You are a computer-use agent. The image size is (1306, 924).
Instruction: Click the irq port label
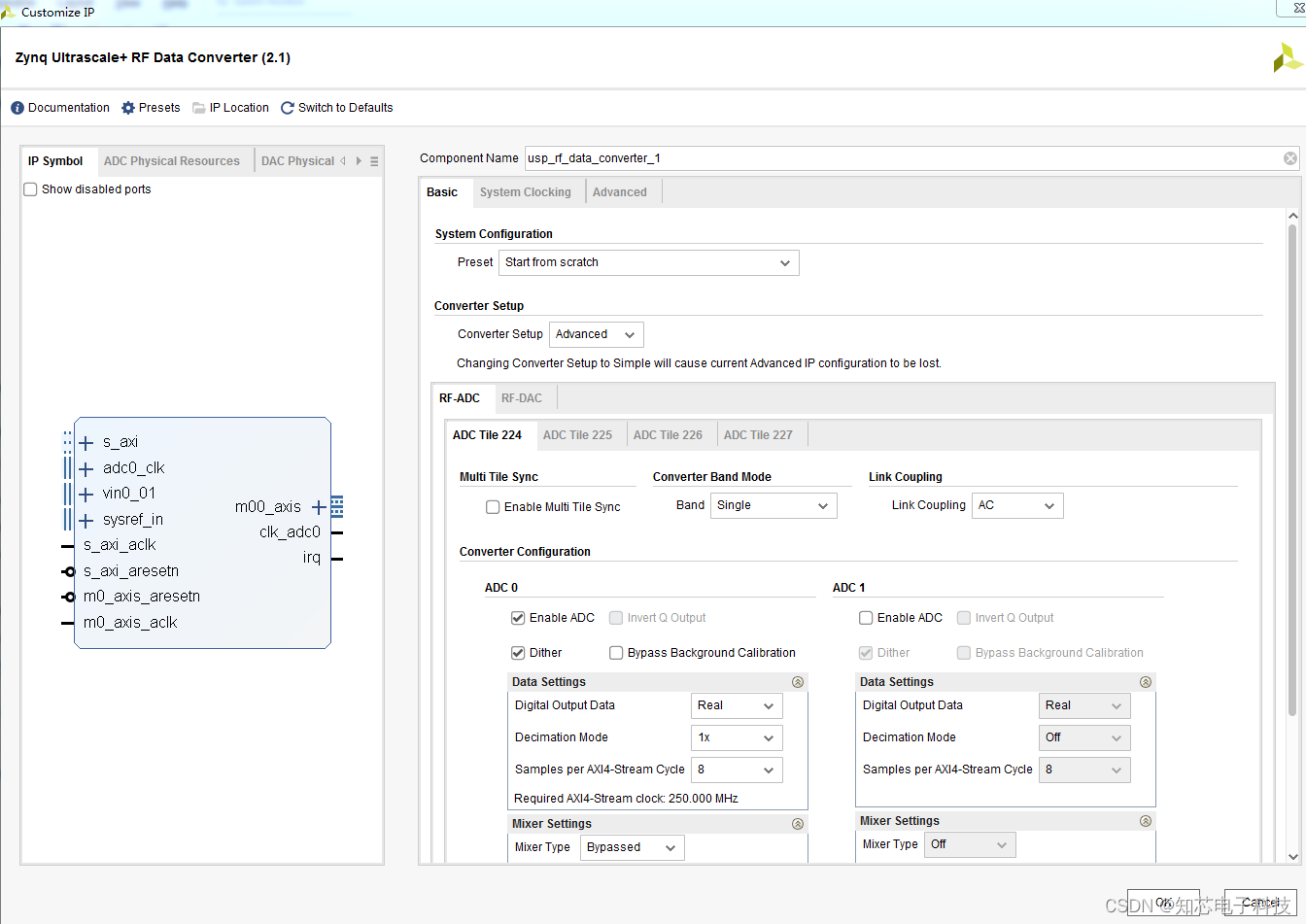coord(311,559)
